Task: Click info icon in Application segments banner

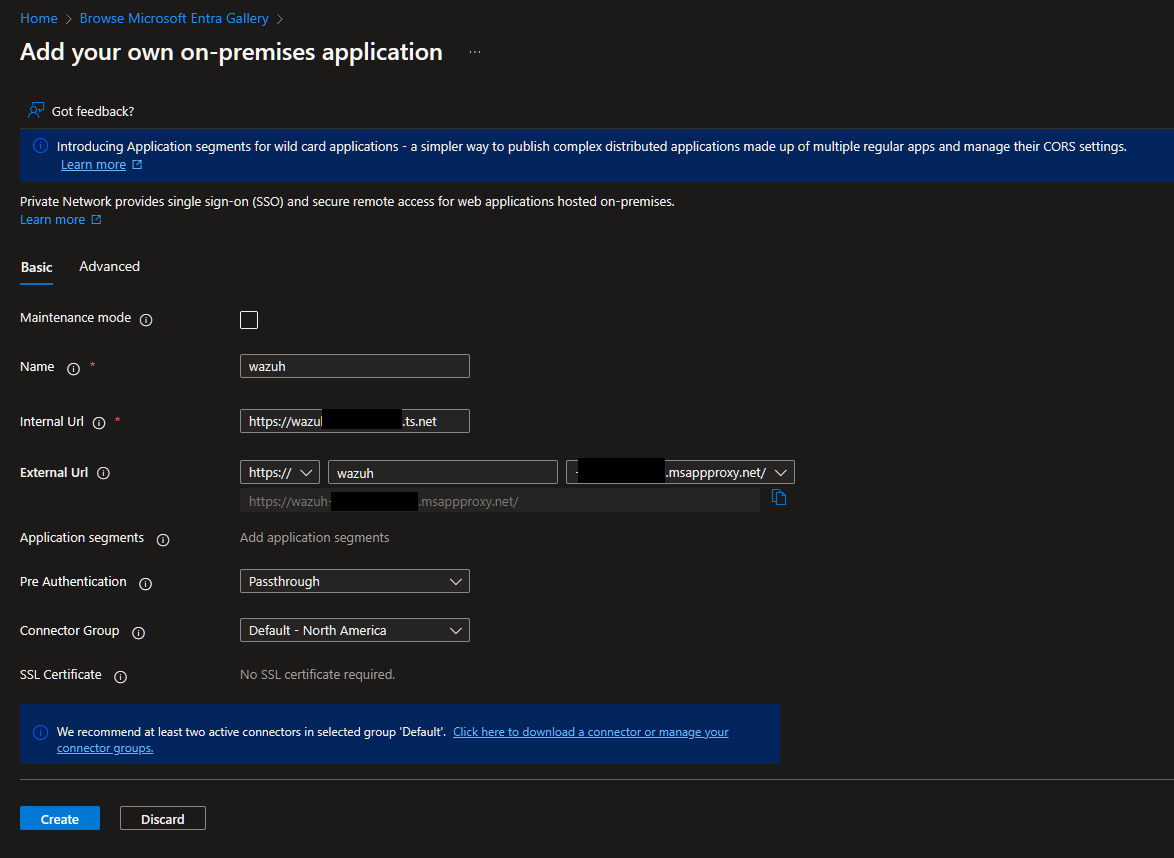Action: [x=40, y=146]
